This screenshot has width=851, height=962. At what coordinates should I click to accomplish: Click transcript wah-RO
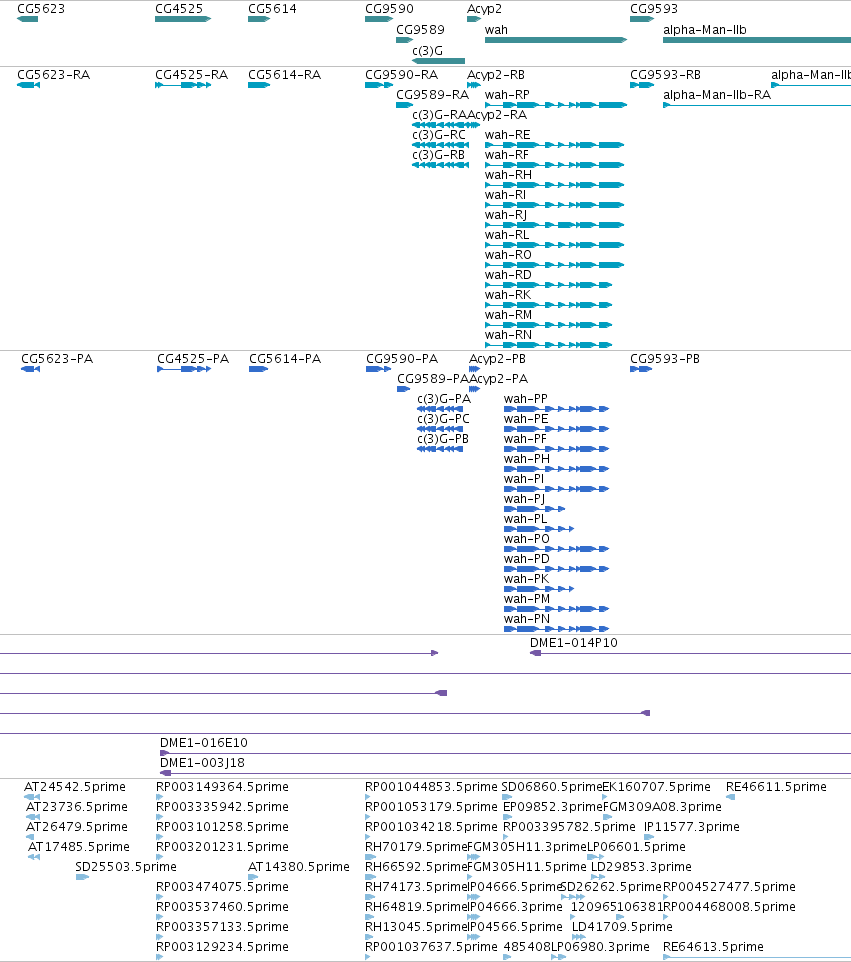tap(508, 255)
